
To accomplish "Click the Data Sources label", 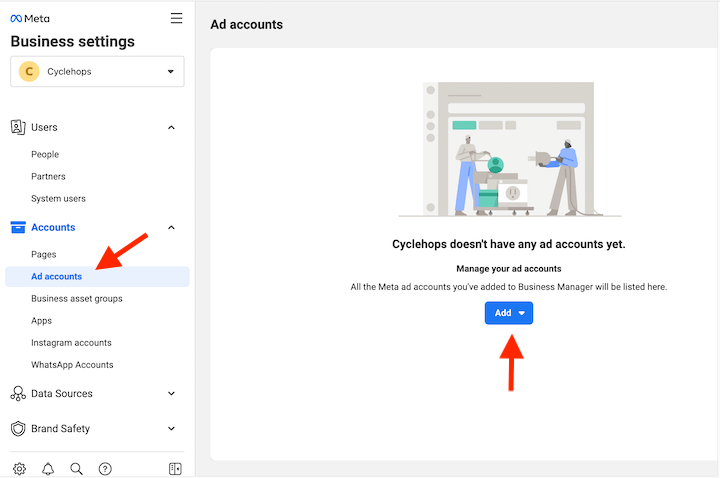I will pyautogui.click(x=62, y=394).
